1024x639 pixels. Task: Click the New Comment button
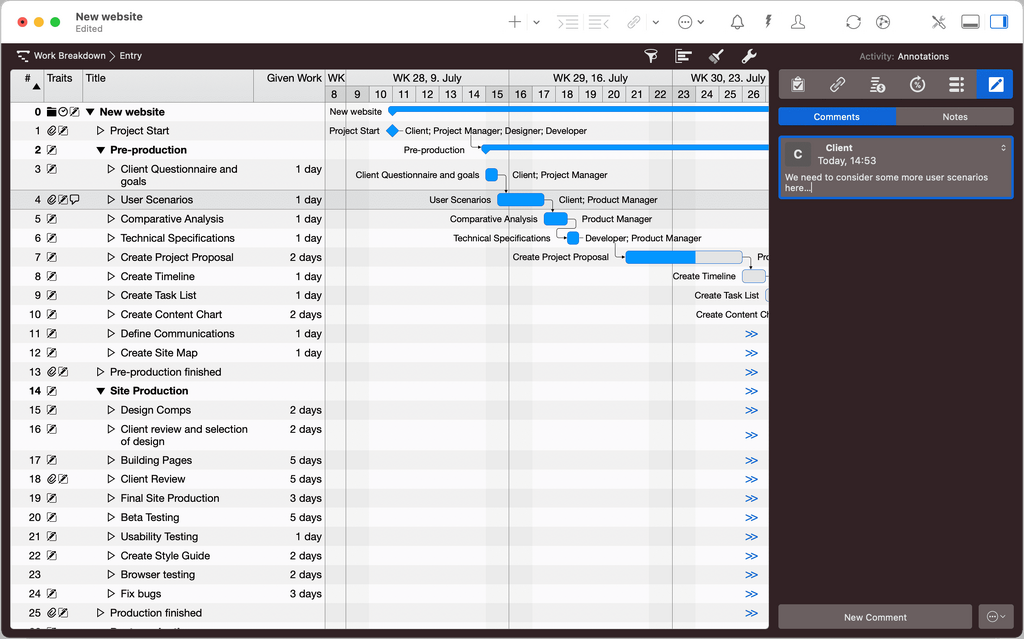point(875,617)
